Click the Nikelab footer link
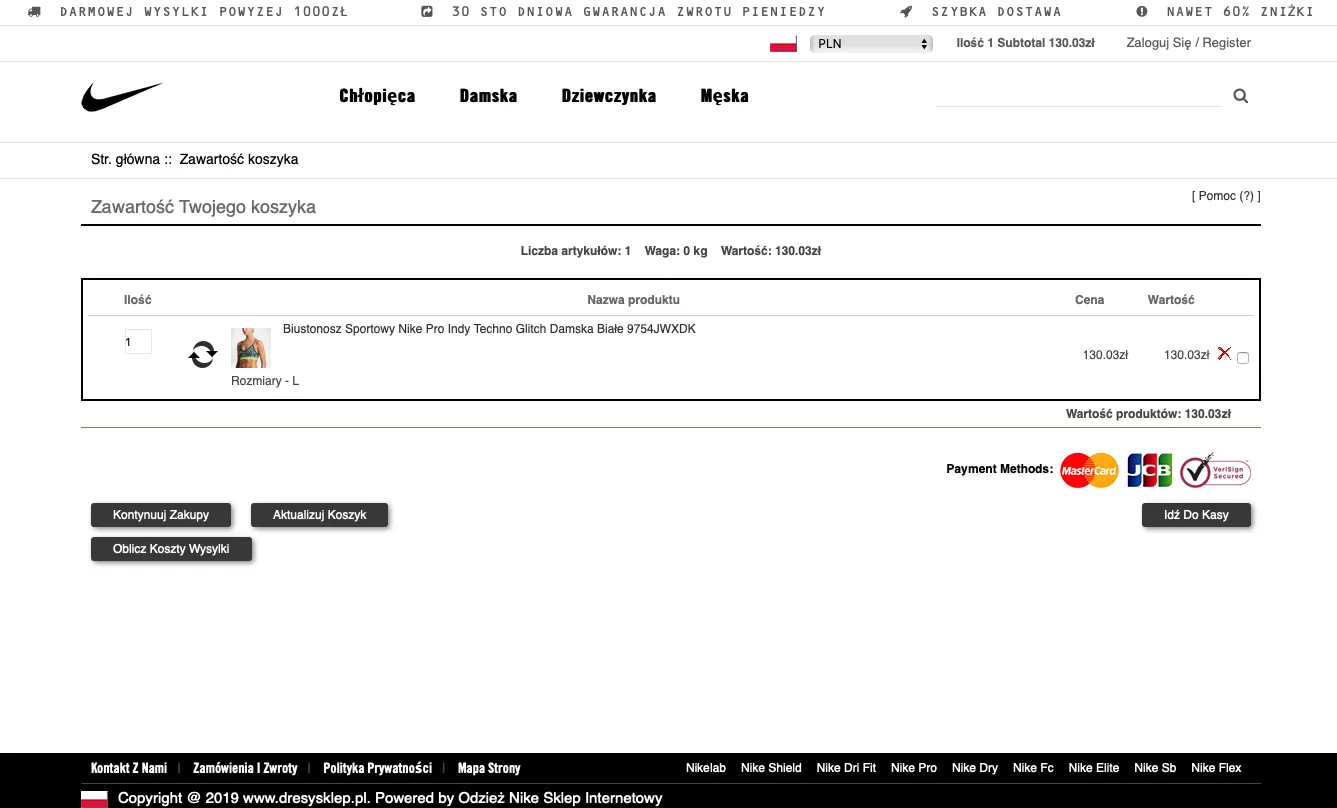Screen dimensions: 1337x808 706,768
